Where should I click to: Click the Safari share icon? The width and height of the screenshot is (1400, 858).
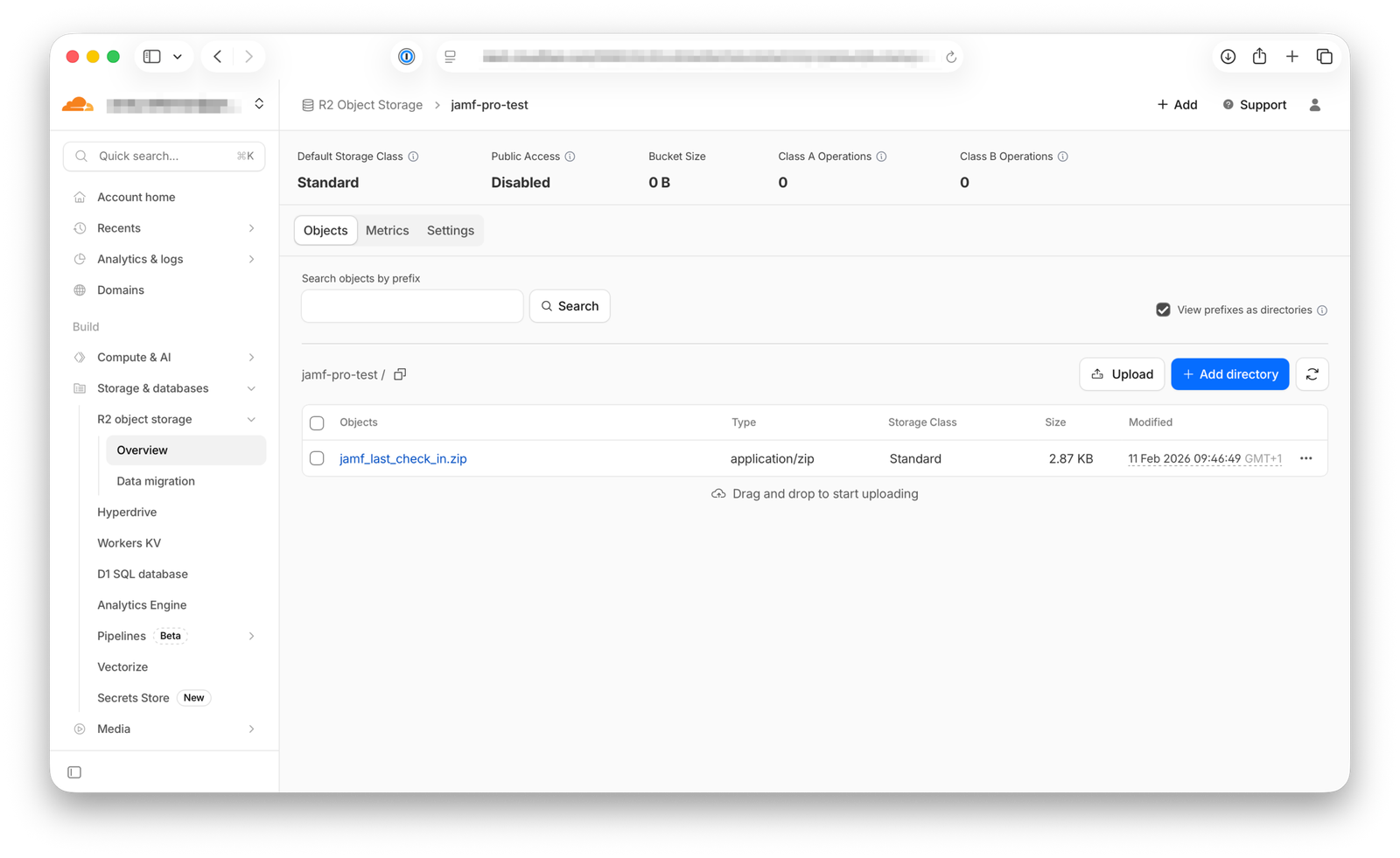point(1259,57)
